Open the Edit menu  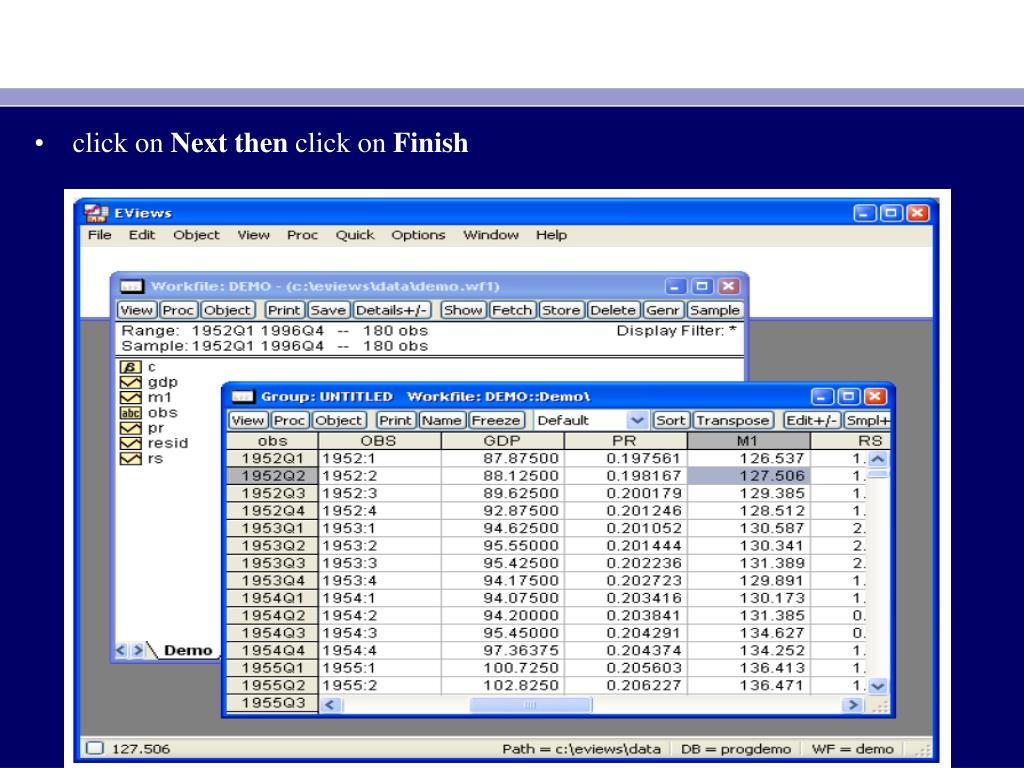(142, 235)
